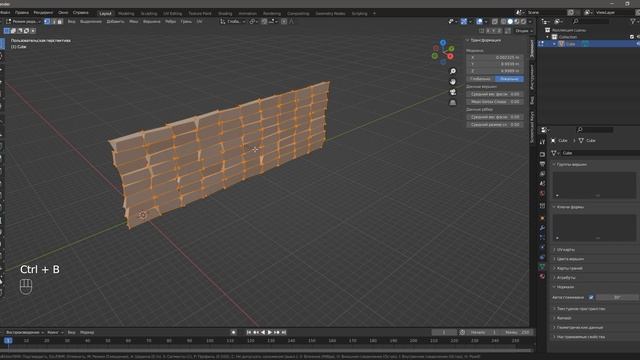
Task: Select edge selection mode
Action: tap(53, 21)
